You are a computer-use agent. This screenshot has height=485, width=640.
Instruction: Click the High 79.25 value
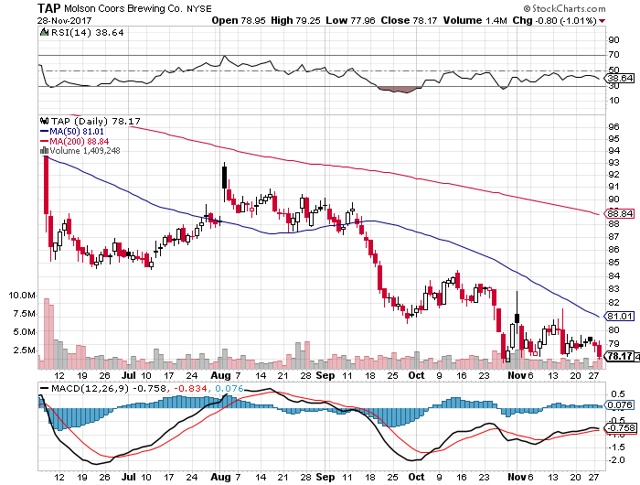coord(296,20)
